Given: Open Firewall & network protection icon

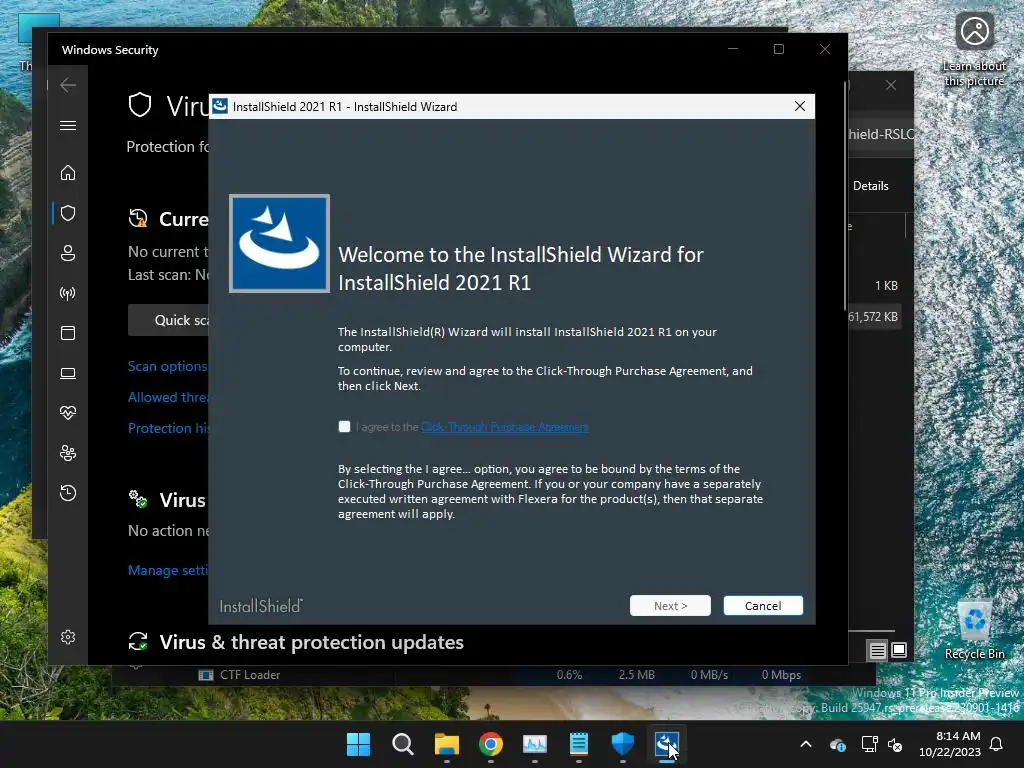Looking at the screenshot, I should [68, 293].
